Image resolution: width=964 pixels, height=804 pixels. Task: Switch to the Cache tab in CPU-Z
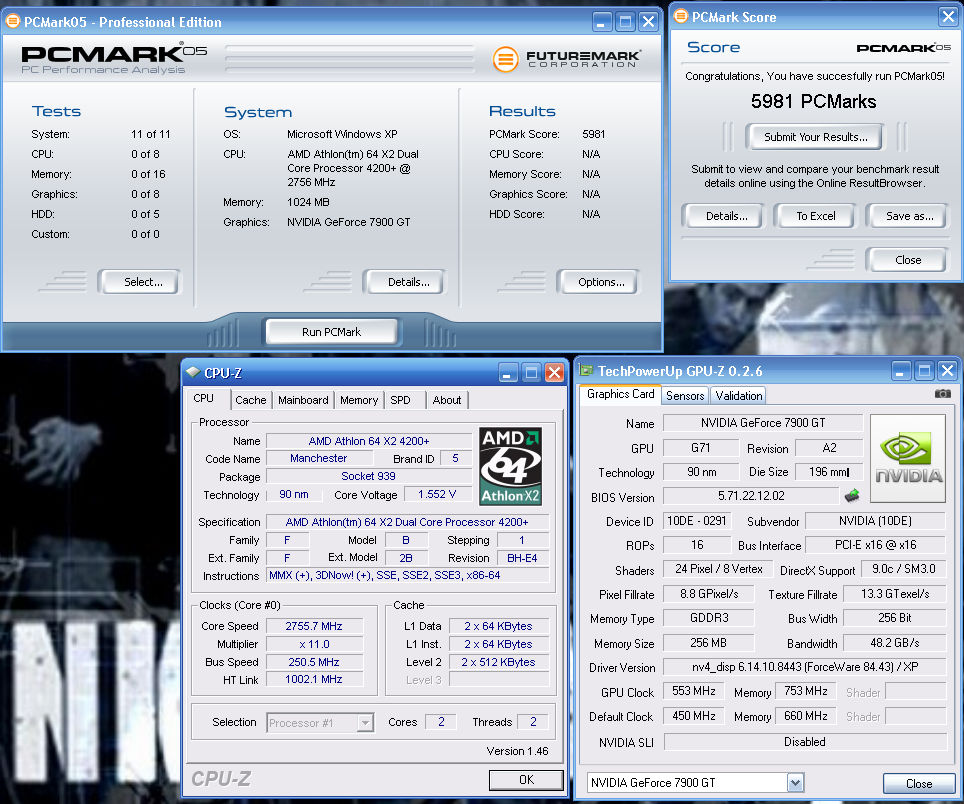pyautogui.click(x=251, y=400)
